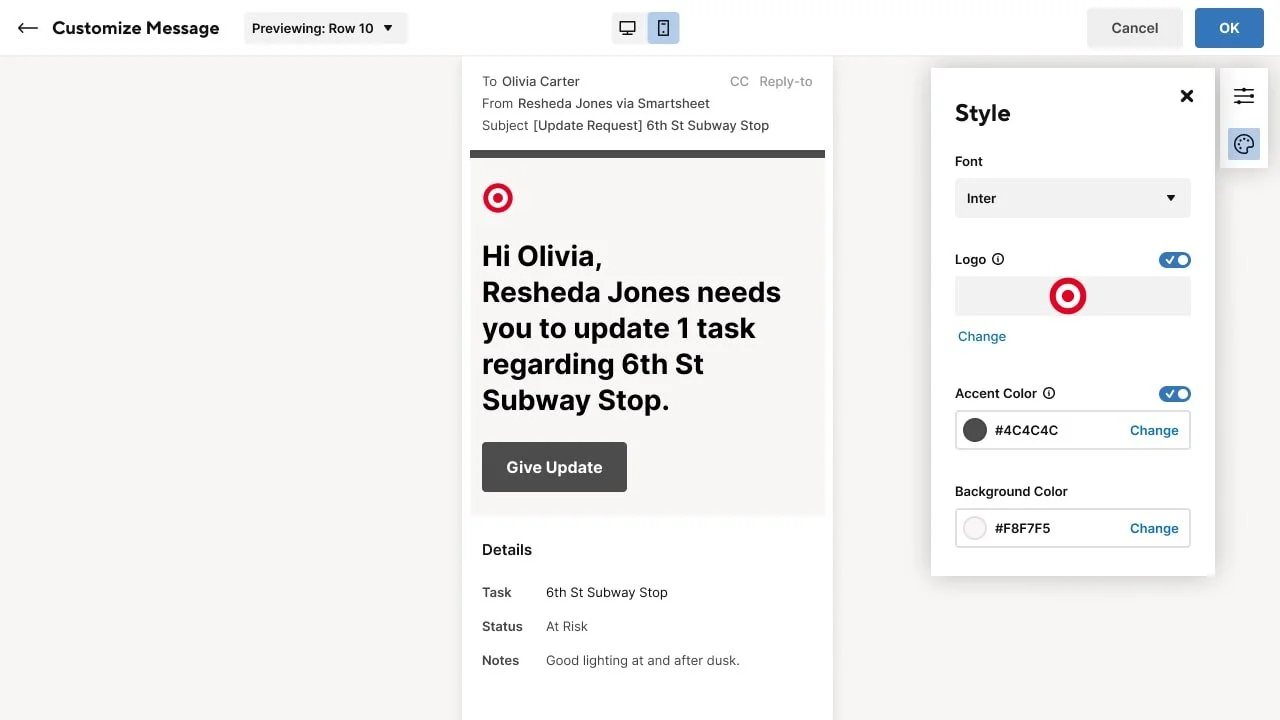
Task: Click the CC link in email header
Action: (x=739, y=81)
